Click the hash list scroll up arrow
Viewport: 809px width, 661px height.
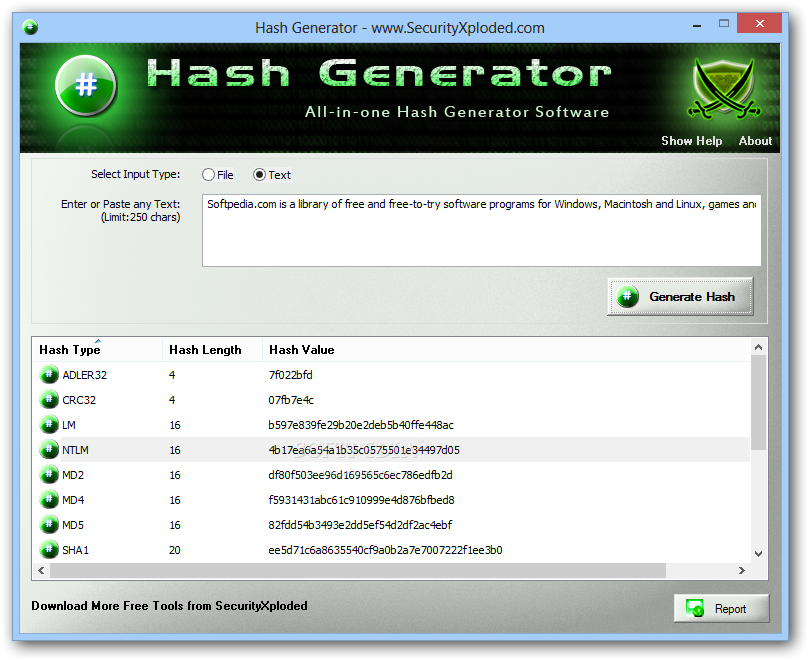click(x=758, y=347)
